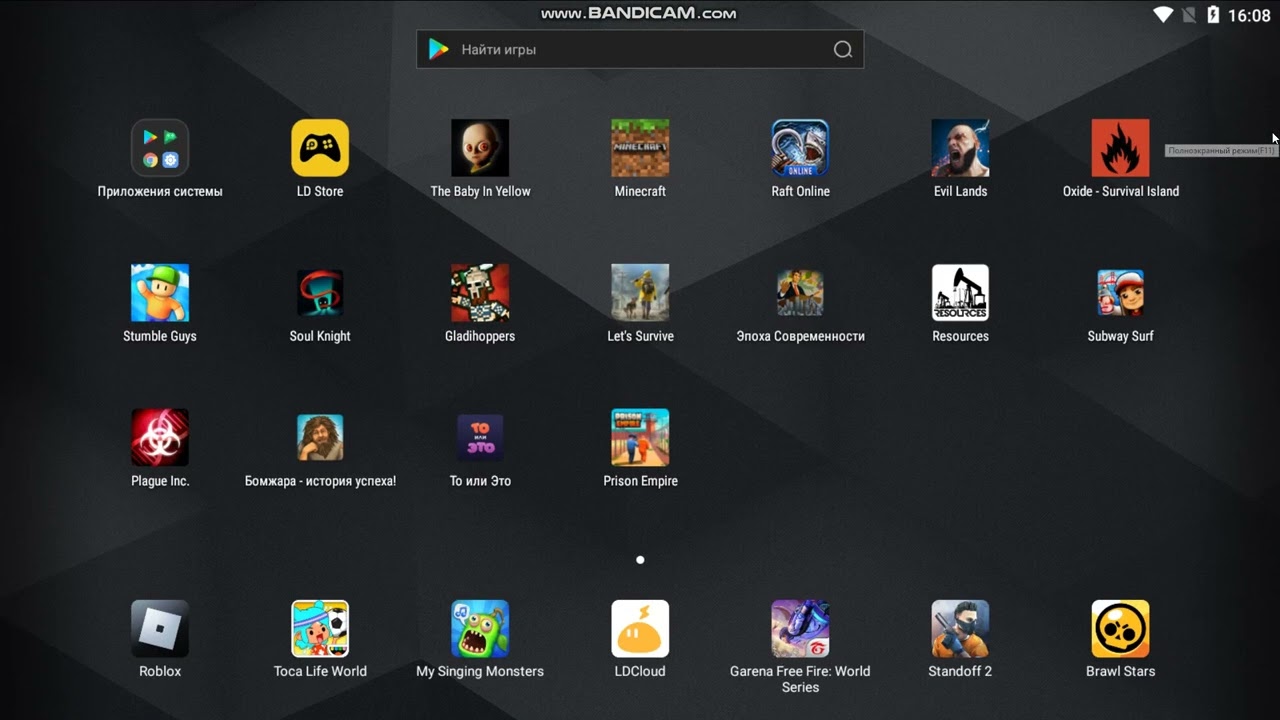Launch То или Это app
Image resolution: width=1280 pixels, height=720 pixels.
click(480, 438)
